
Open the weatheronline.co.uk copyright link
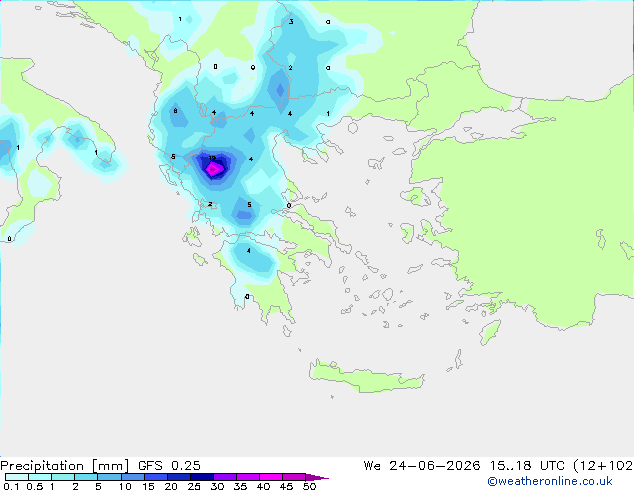coord(549,481)
